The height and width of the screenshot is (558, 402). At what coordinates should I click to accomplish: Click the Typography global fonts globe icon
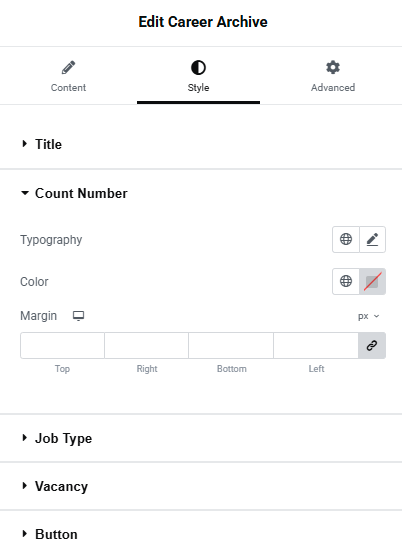click(x=346, y=239)
